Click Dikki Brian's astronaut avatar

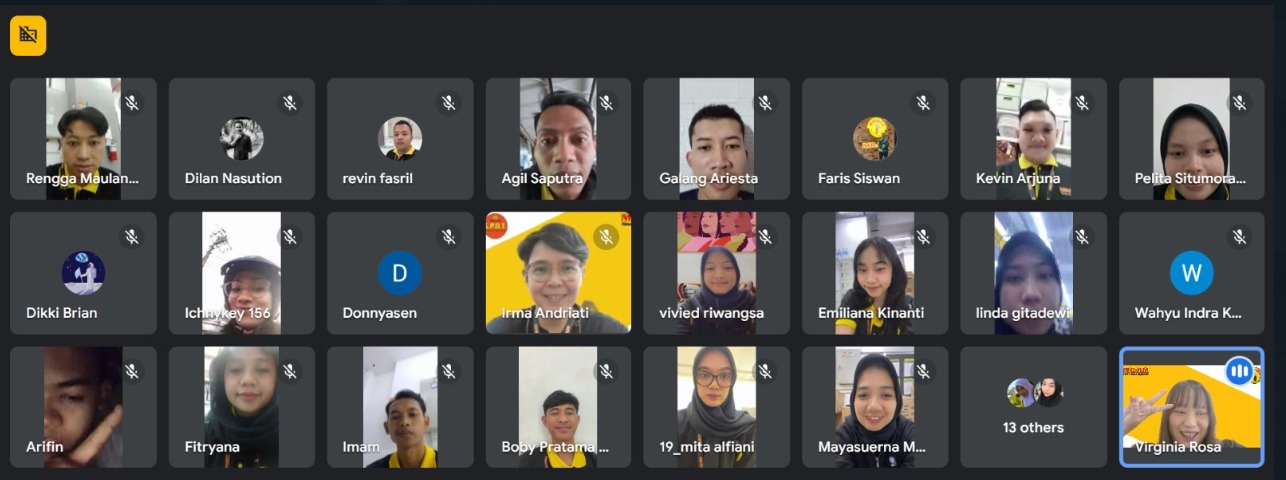click(x=83, y=273)
